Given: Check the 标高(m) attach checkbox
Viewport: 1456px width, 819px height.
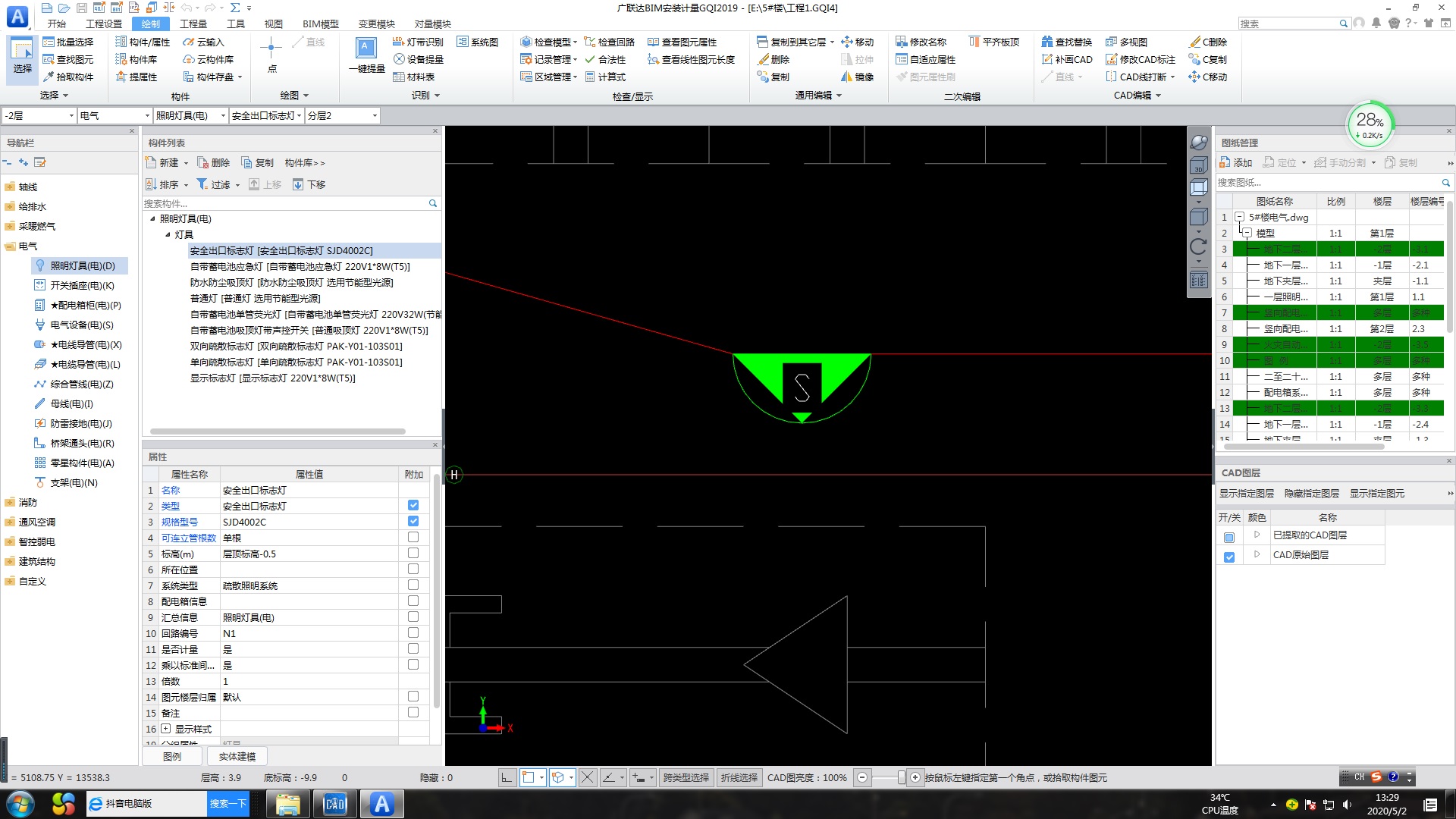Looking at the screenshot, I should tap(413, 553).
